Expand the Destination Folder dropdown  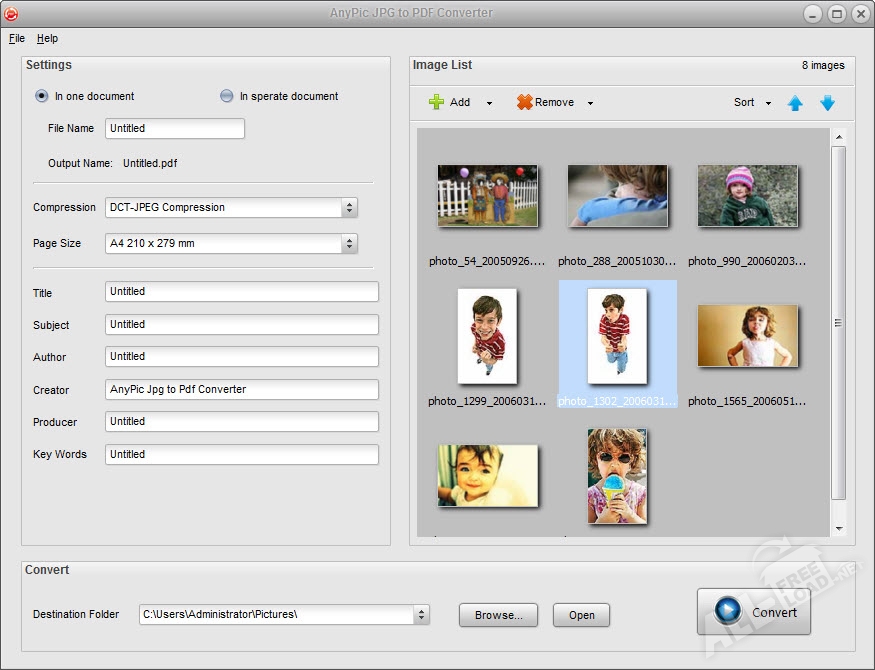[x=421, y=615]
